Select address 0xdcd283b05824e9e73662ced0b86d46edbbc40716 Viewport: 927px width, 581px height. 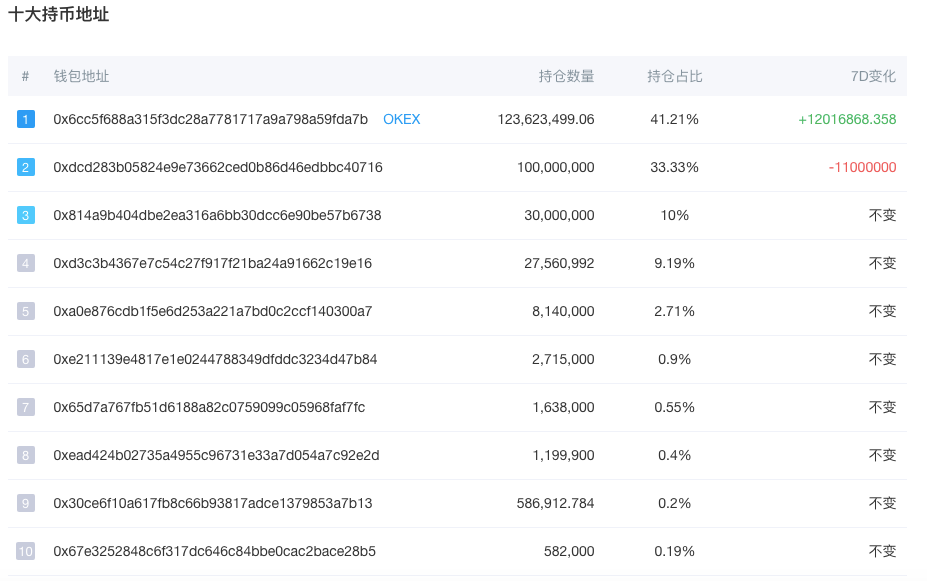click(218, 167)
